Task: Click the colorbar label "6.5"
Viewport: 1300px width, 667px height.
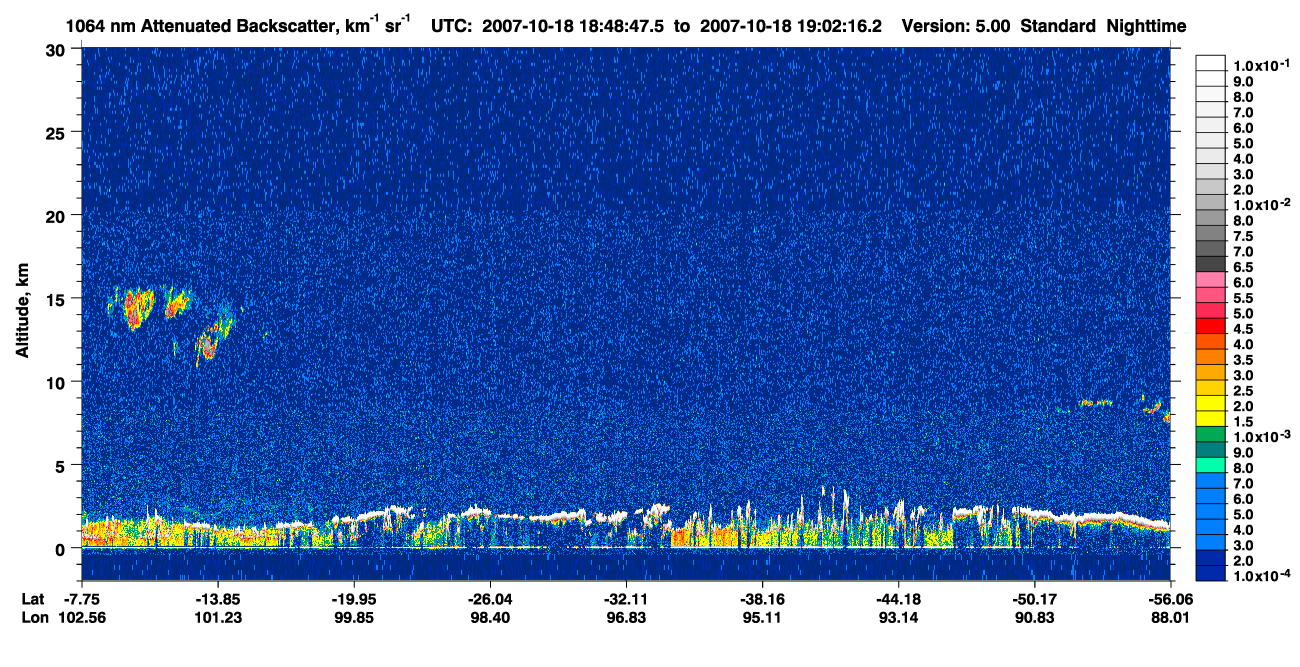Action: tap(1242, 267)
